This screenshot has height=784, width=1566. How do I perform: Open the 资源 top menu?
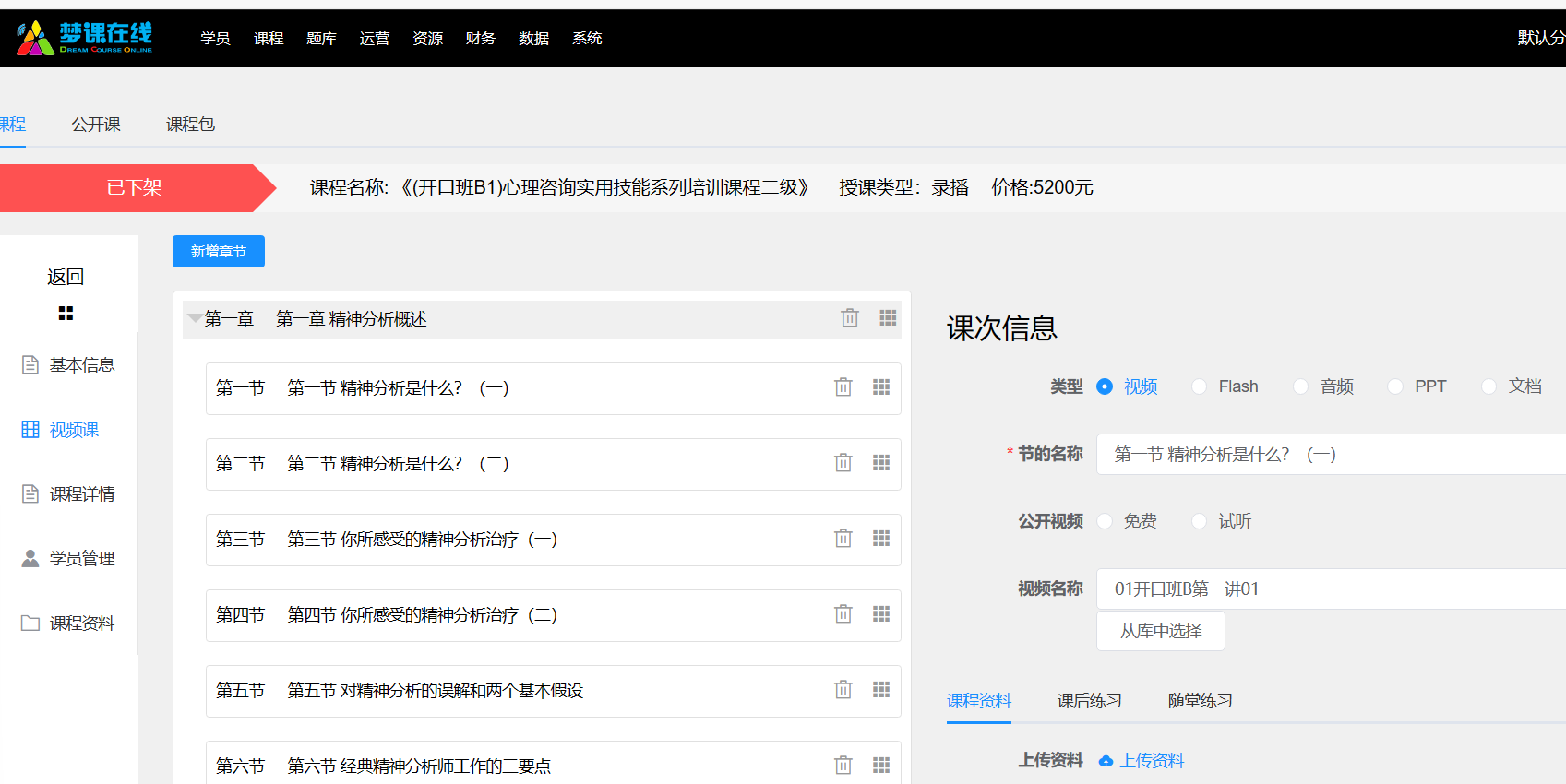[427, 38]
